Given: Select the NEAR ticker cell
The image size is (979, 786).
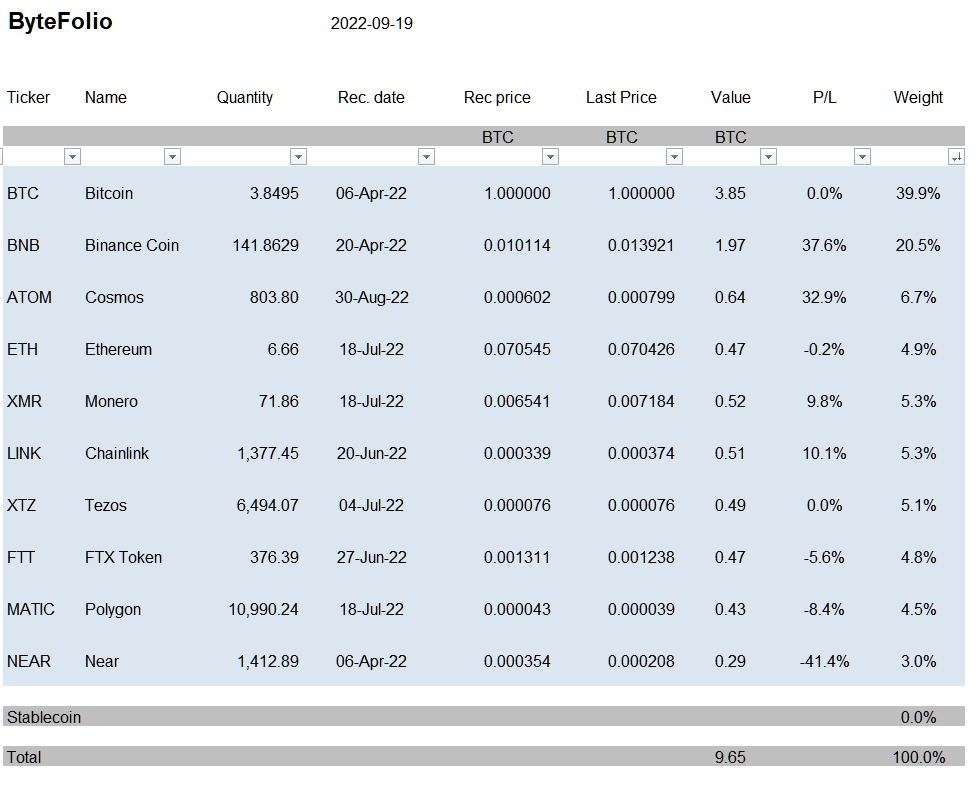Looking at the screenshot, I should (x=29, y=661).
